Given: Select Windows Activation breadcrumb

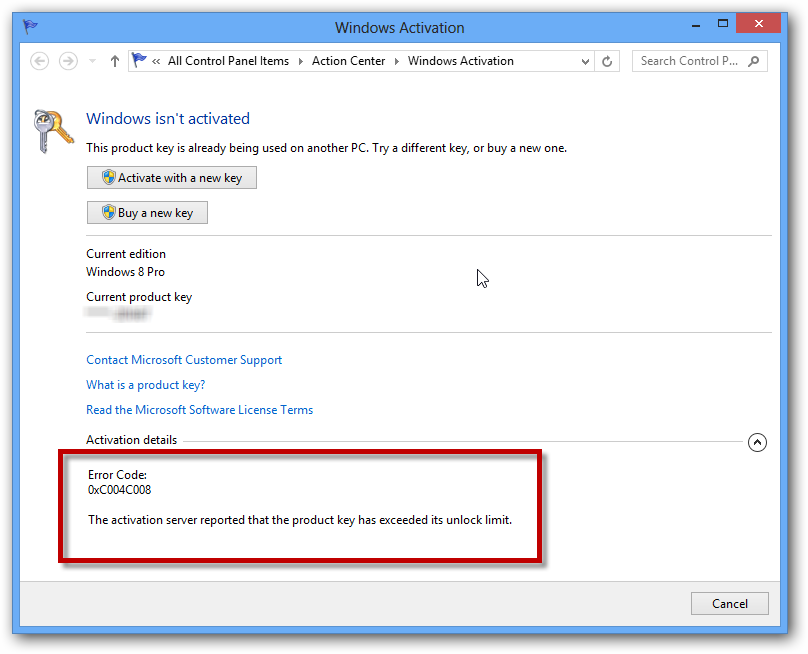Looking at the screenshot, I should point(461,61).
